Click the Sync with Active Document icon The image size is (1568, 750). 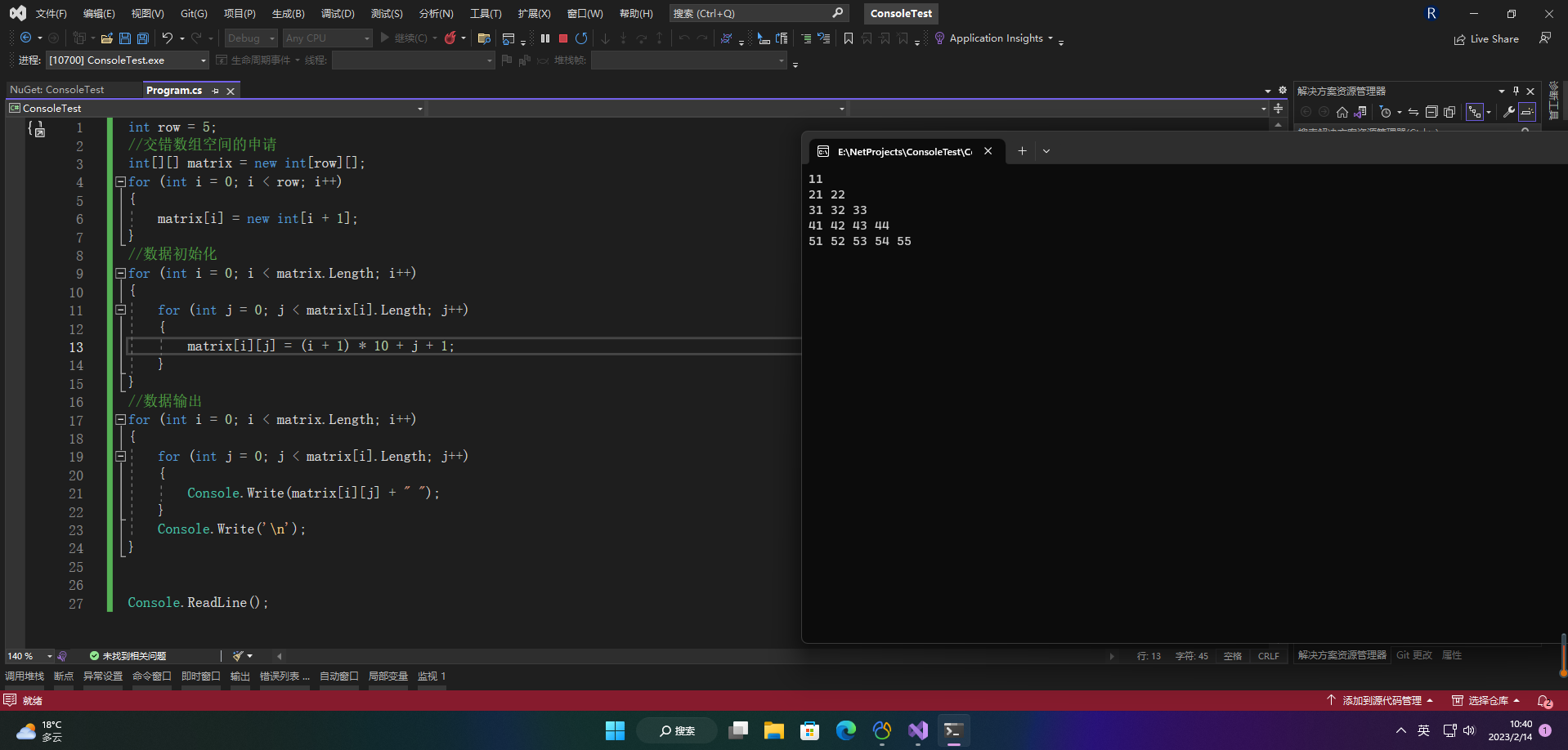point(1413,112)
